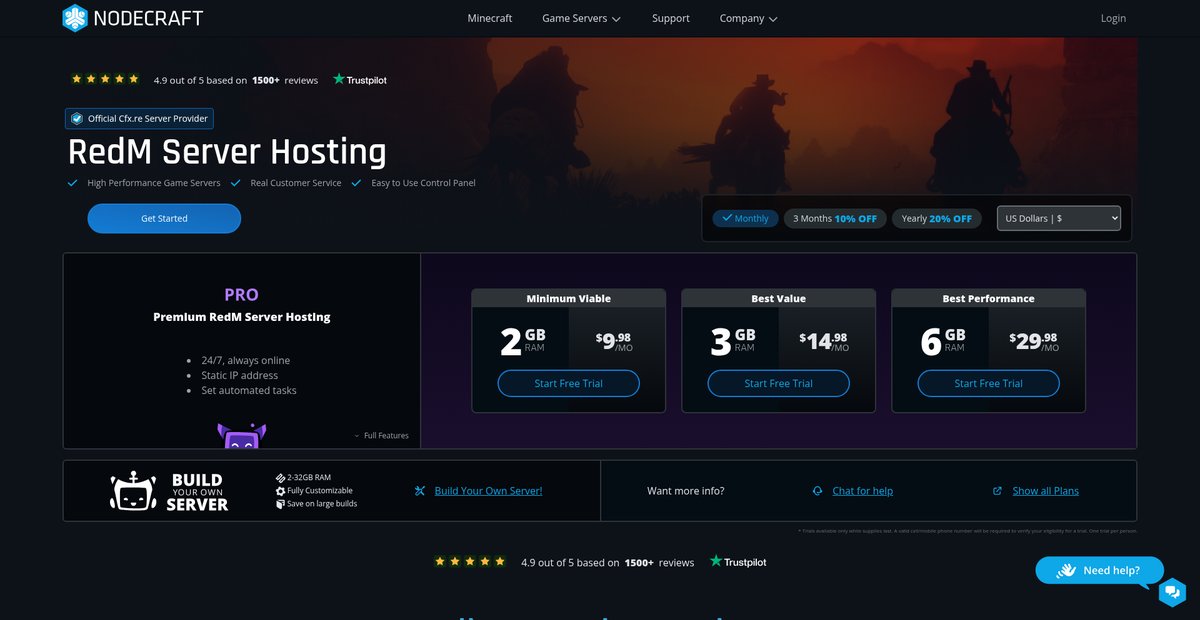The image size is (1200, 620).
Task: Click 24/7, always online list item
Action: coord(246,360)
